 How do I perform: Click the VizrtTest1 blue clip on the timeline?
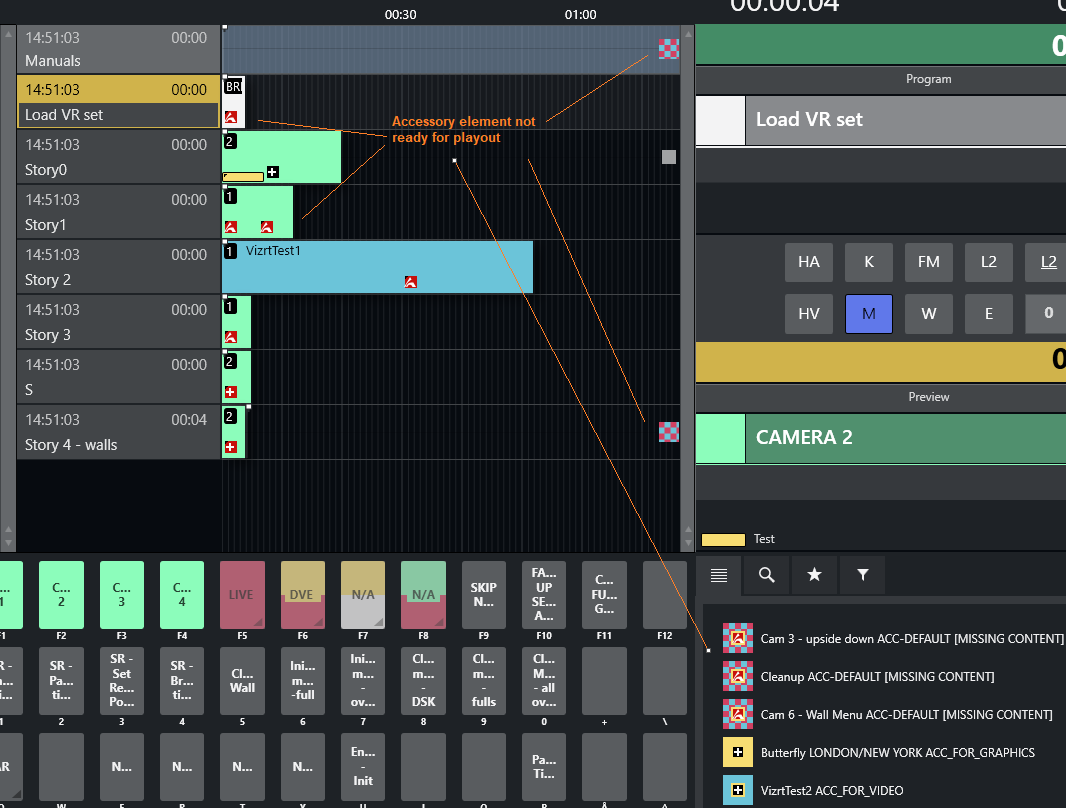coord(377,267)
